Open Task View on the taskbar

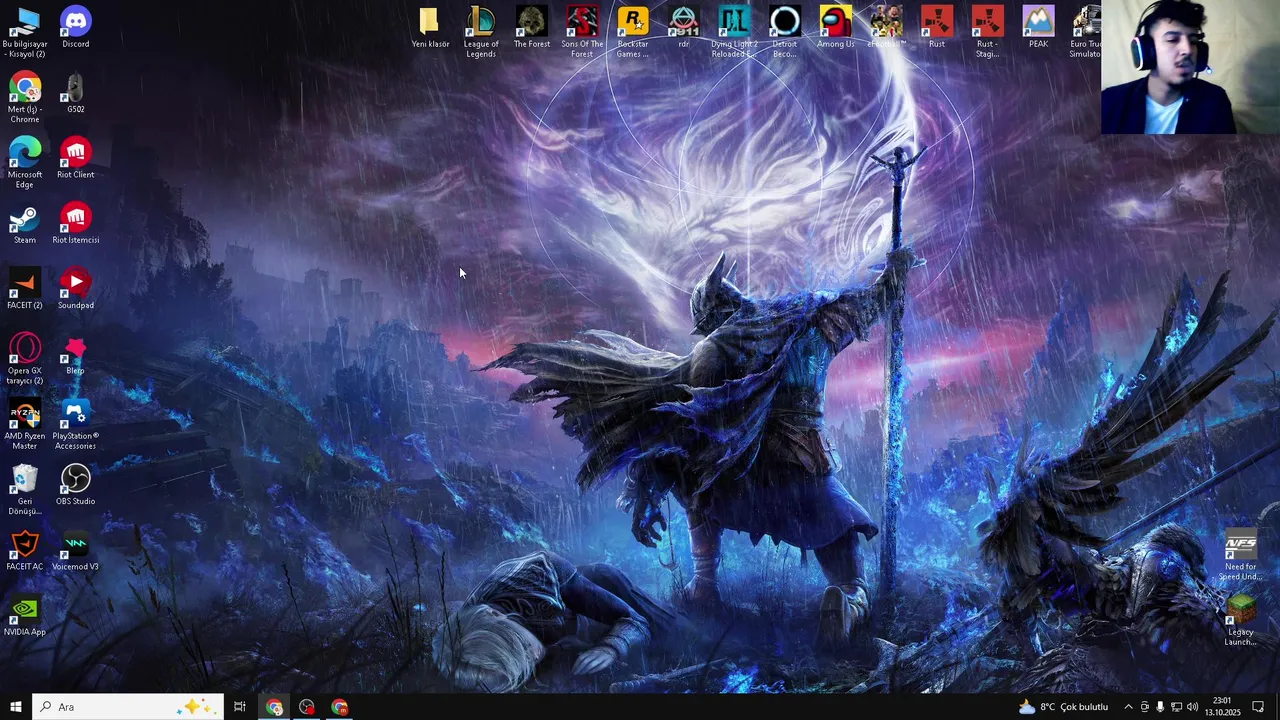[240, 707]
